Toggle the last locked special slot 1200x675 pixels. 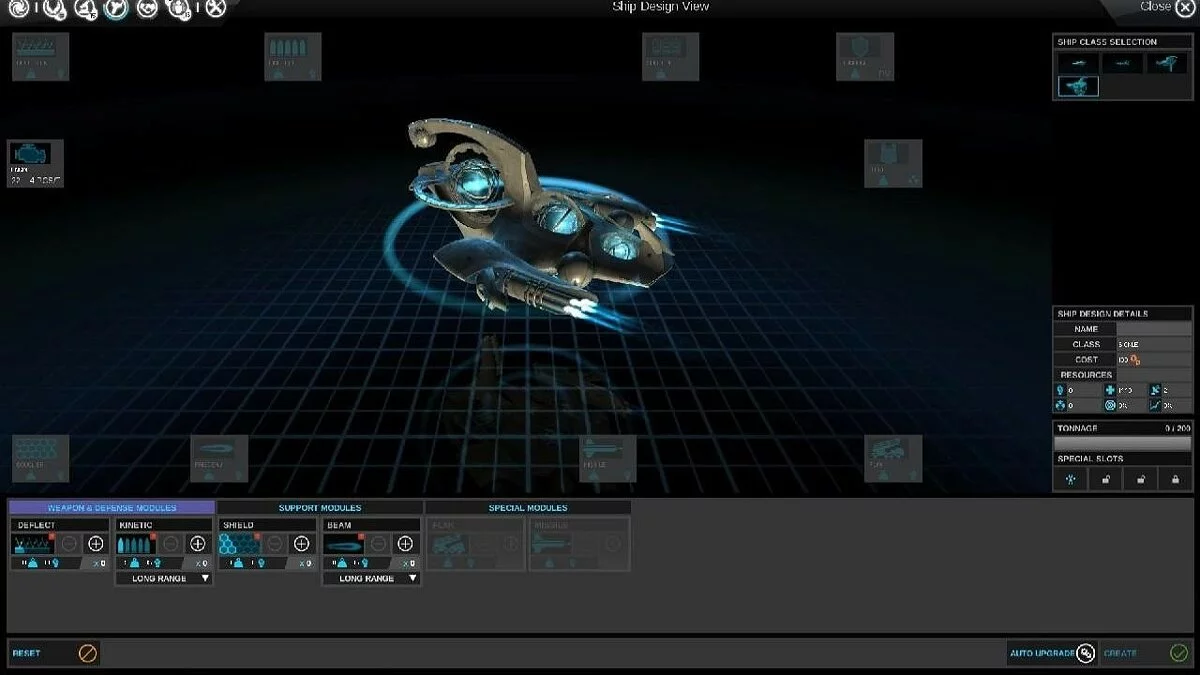pyautogui.click(x=1175, y=480)
